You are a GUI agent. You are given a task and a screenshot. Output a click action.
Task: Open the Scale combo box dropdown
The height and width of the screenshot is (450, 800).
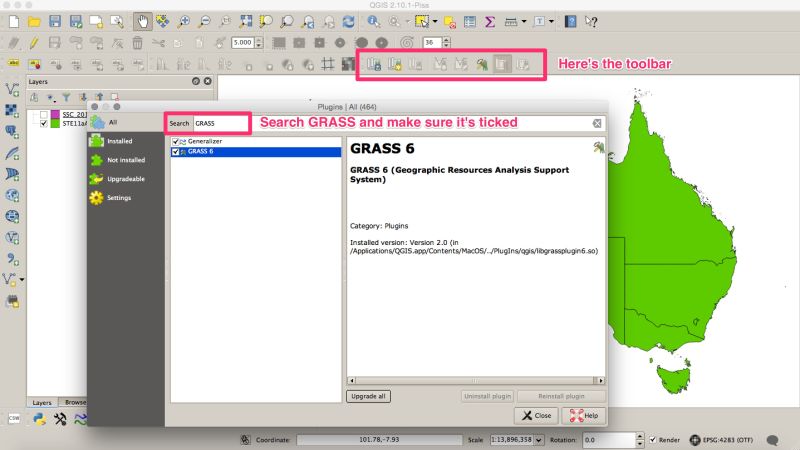(x=538, y=440)
